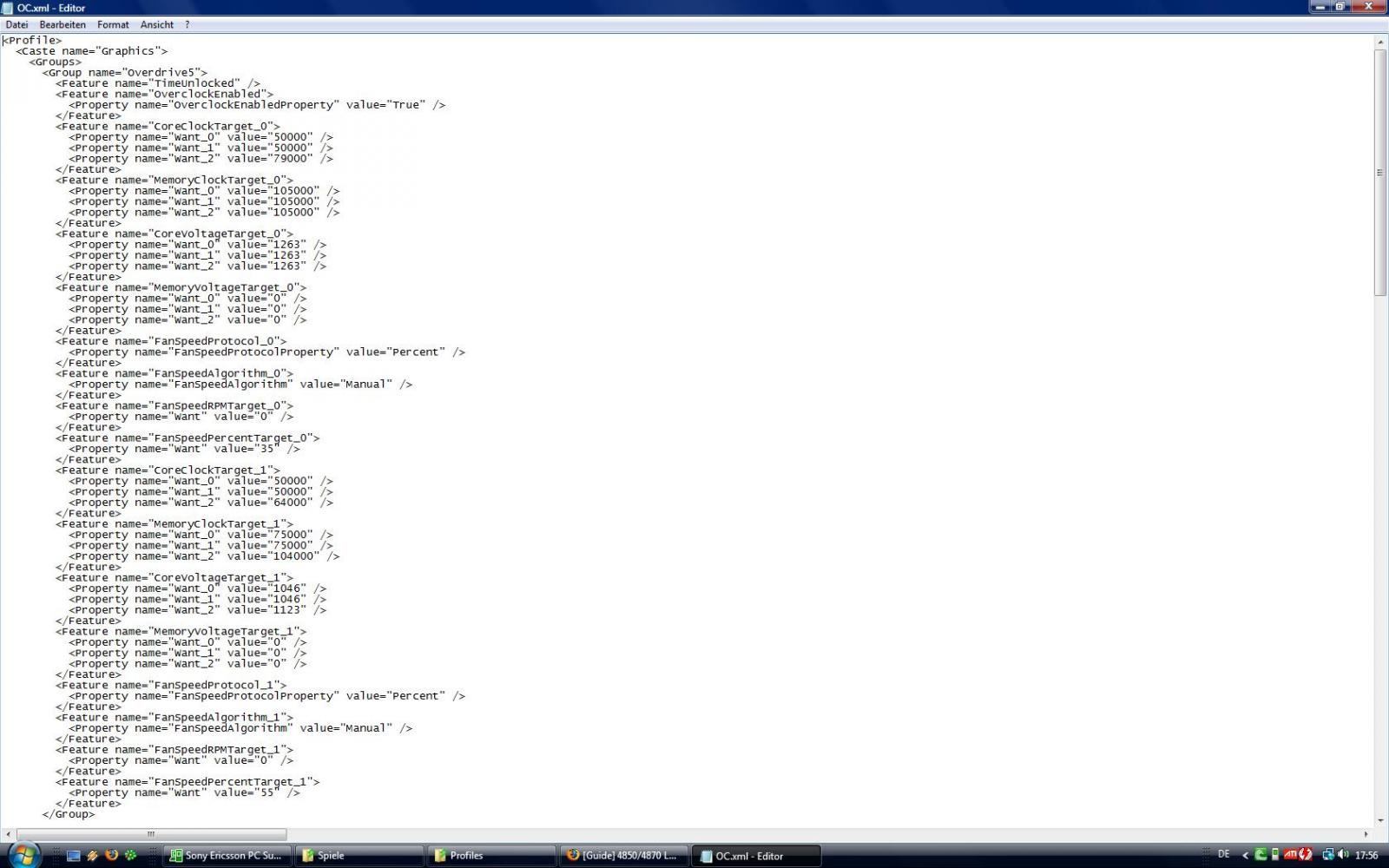1389x868 pixels.
Task: Click the <Groups> line
Action: (x=56, y=62)
